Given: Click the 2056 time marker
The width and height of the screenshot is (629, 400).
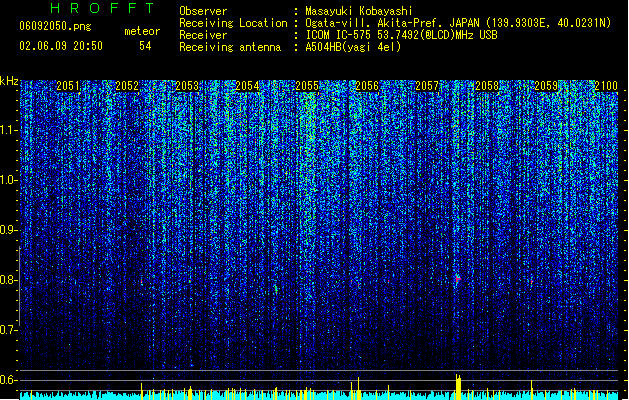Looking at the screenshot, I should (x=367, y=86).
